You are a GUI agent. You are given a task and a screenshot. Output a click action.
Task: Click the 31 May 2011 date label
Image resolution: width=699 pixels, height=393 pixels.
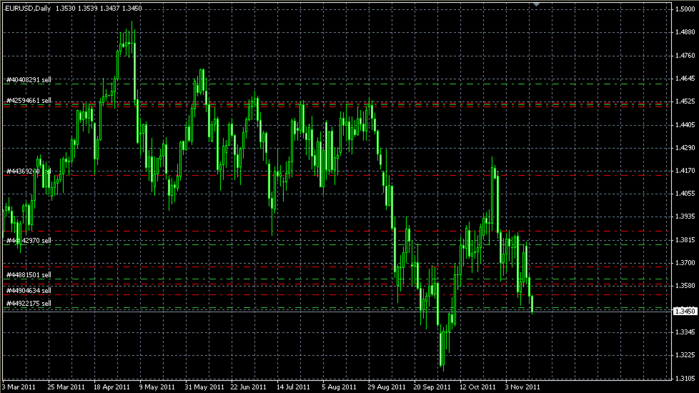[204, 387]
